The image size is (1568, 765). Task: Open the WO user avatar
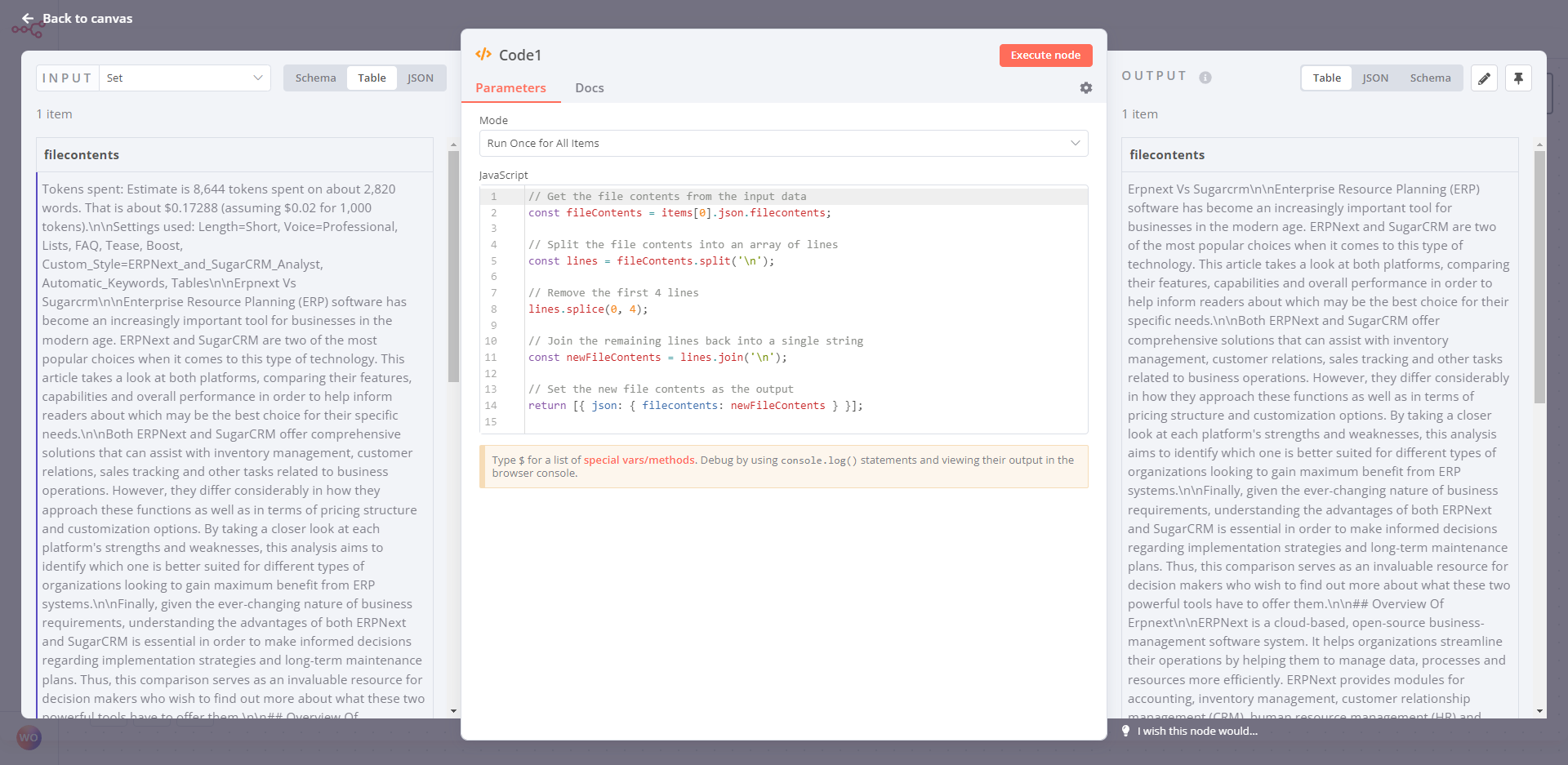pyautogui.click(x=29, y=737)
